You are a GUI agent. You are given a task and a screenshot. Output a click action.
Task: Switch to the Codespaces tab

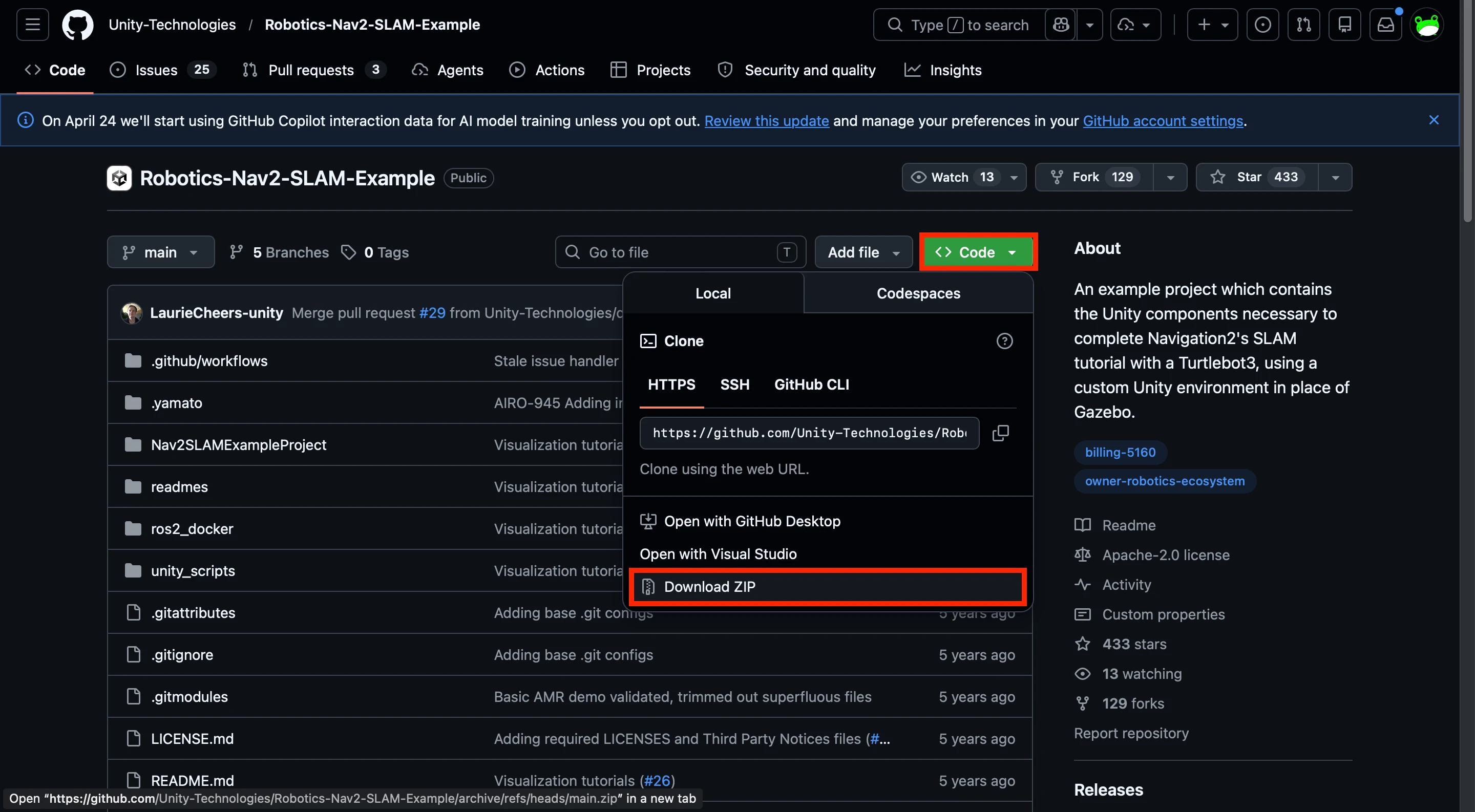(918, 293)
